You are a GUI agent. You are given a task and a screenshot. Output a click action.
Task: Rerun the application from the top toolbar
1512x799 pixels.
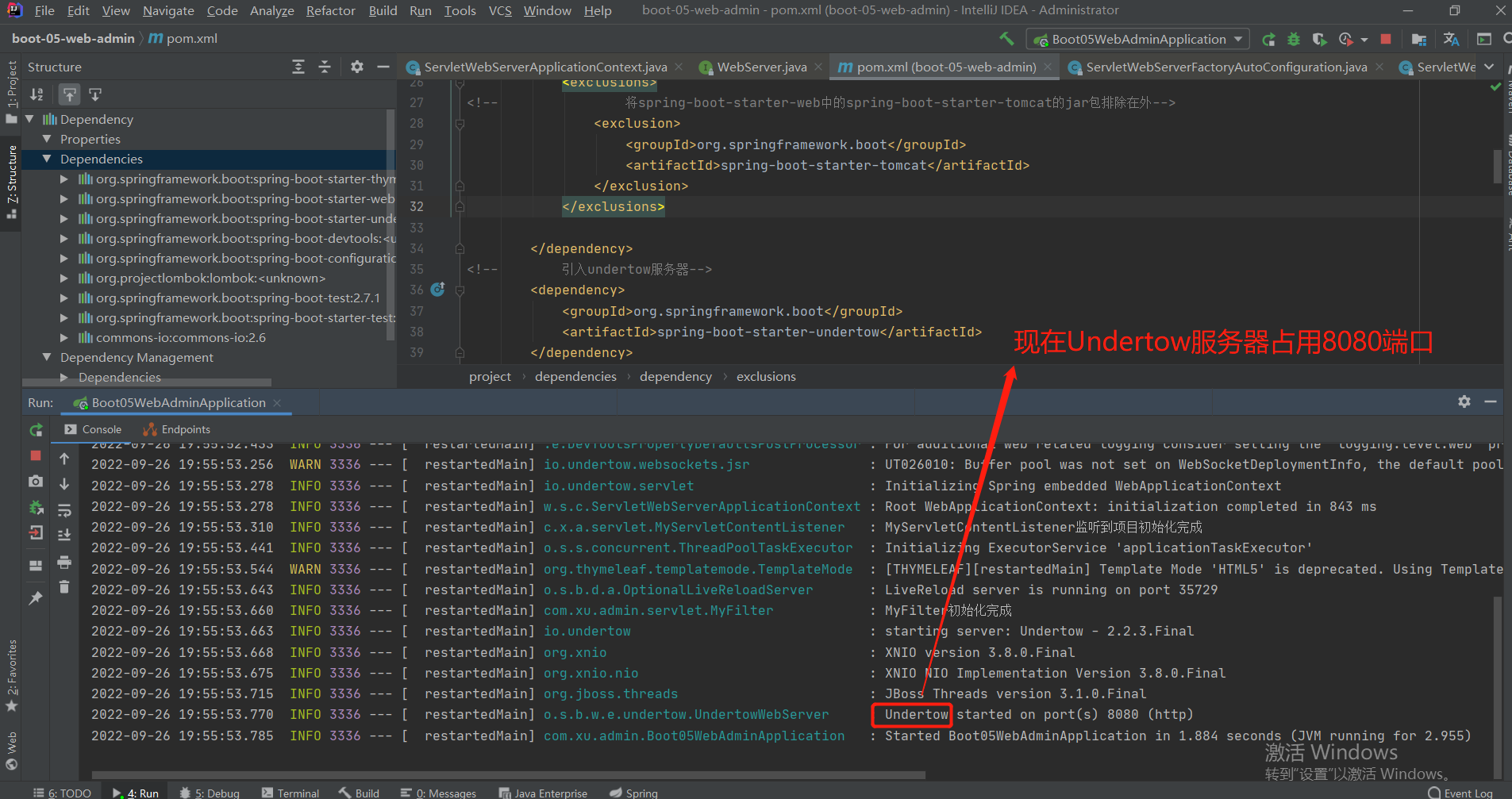(1268, 39)
